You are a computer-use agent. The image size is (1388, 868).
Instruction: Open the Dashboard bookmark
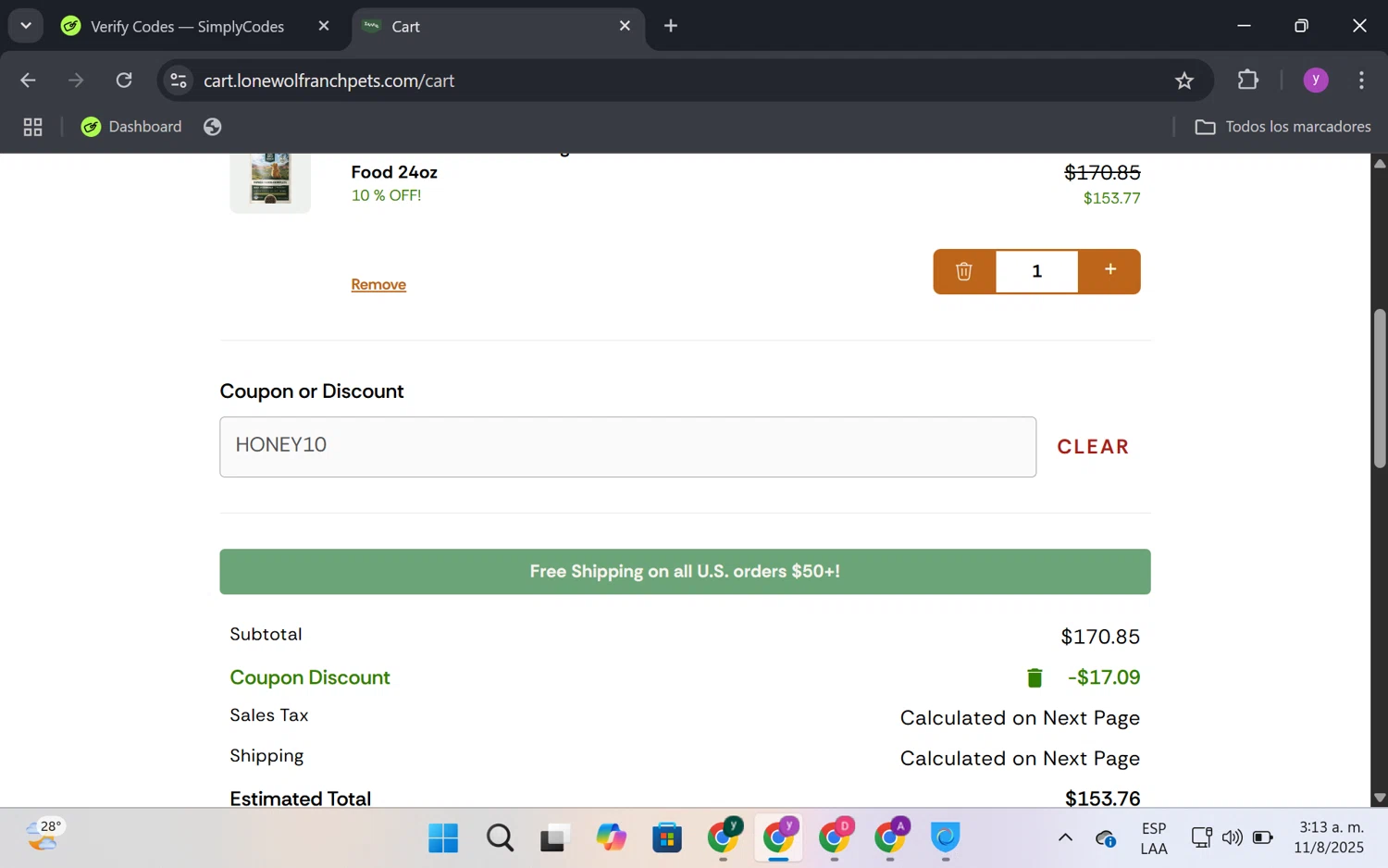pos(131,127)
